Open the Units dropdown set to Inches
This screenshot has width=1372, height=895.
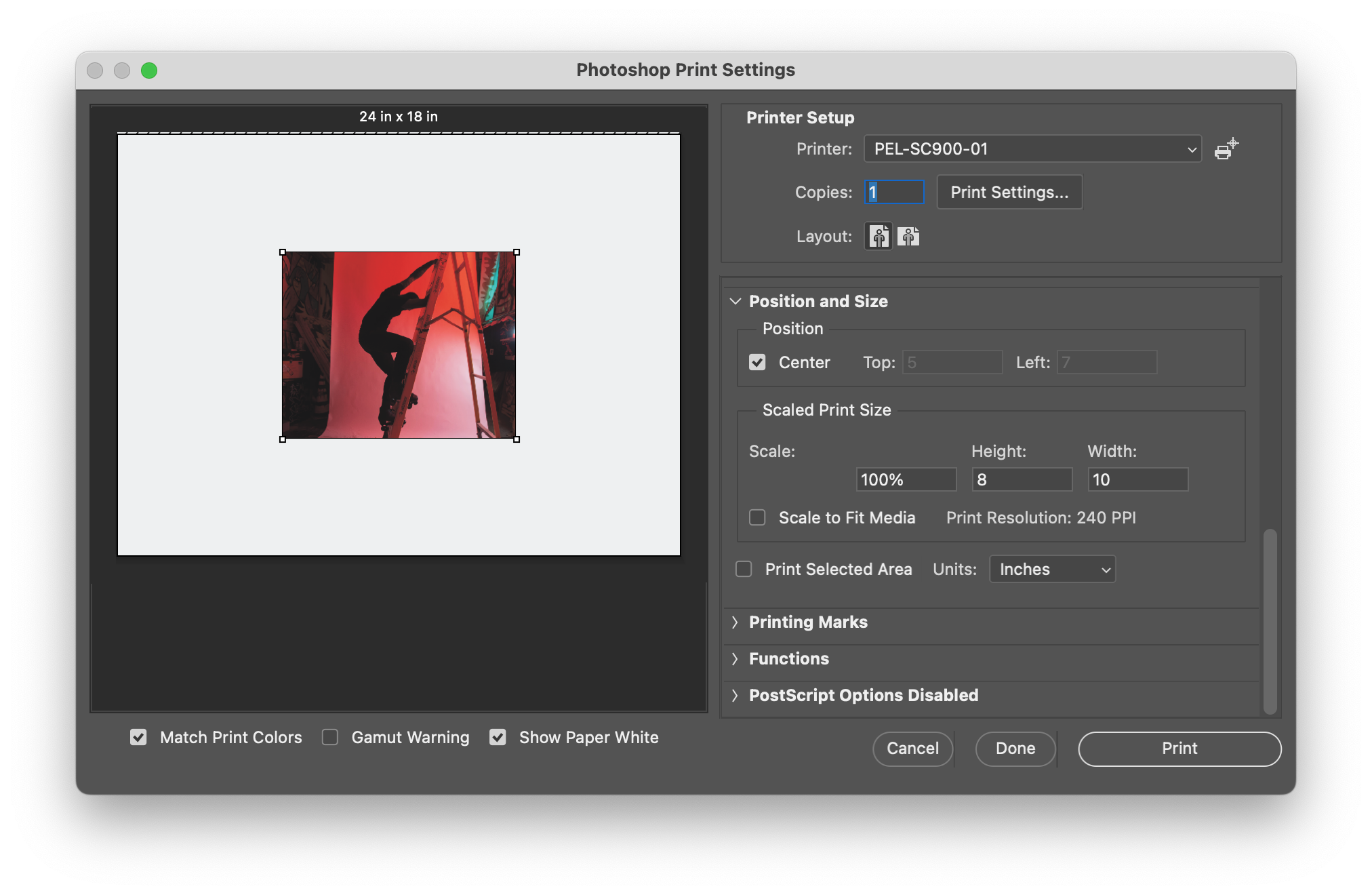[x=1052, y=570]
